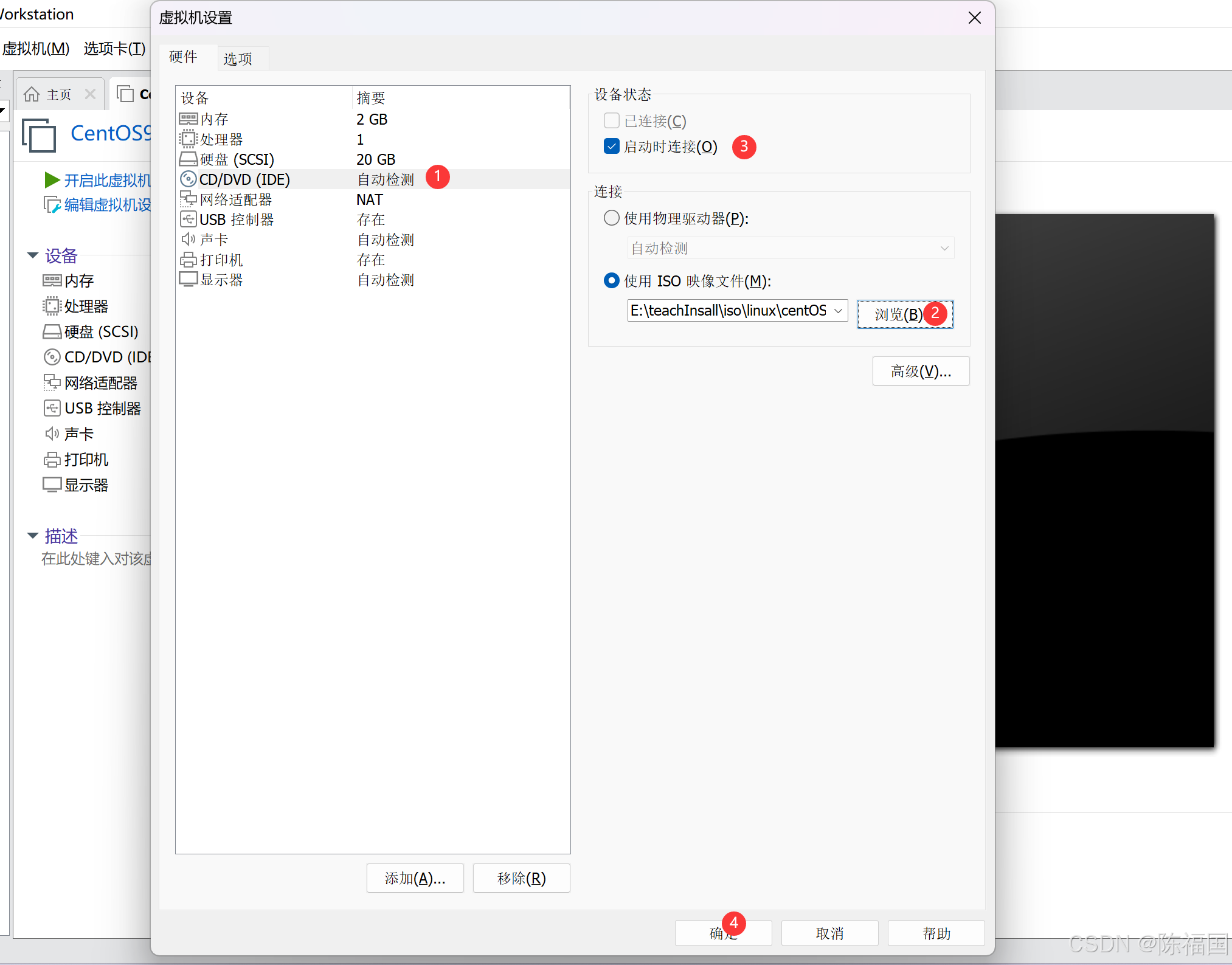Click 打印机 icon in Workstation sidebar
Image resolution: width=1232 pixels, height=965 pixels.
pos(52,460)
